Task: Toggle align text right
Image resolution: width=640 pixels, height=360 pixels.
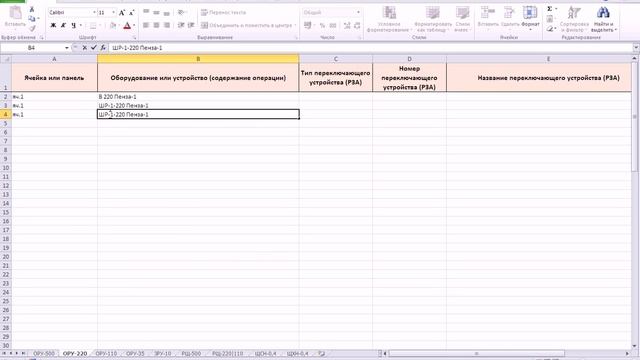Action: tap(167, 25)
